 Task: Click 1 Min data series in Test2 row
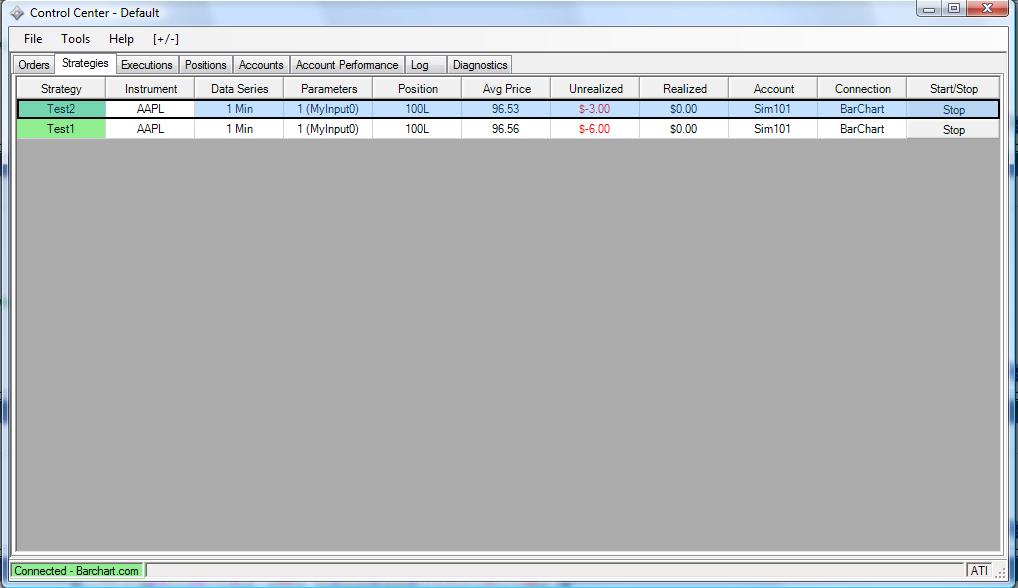[239, 109]
